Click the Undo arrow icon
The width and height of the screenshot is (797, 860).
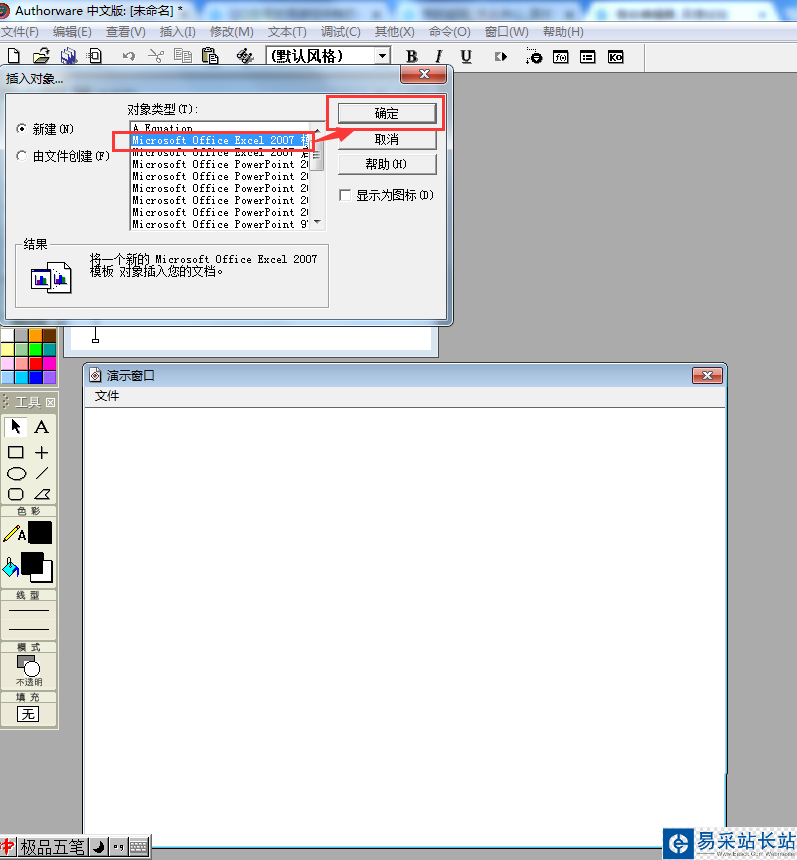128,56
